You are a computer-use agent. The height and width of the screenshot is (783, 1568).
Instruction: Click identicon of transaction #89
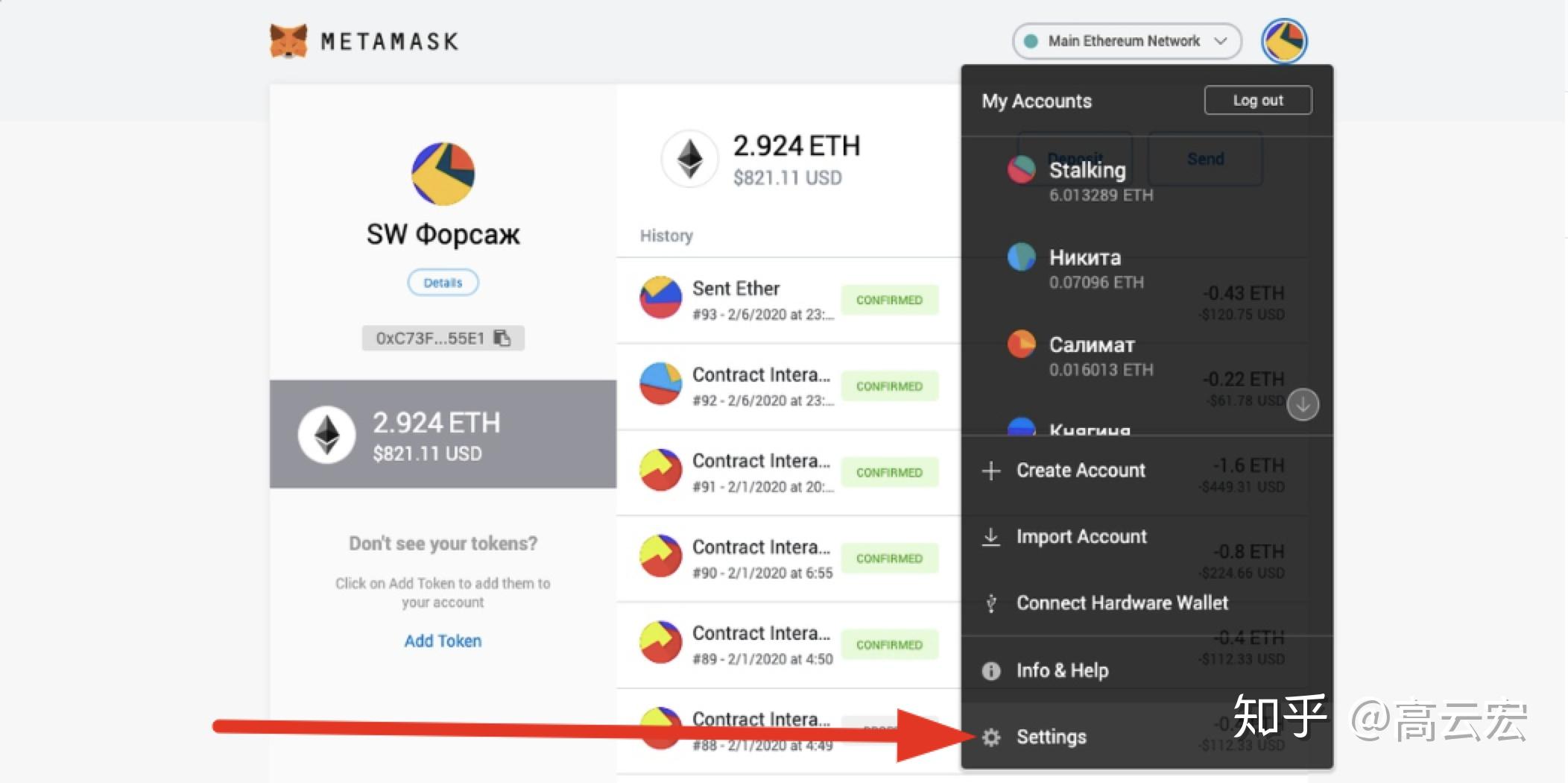point(660,642)
